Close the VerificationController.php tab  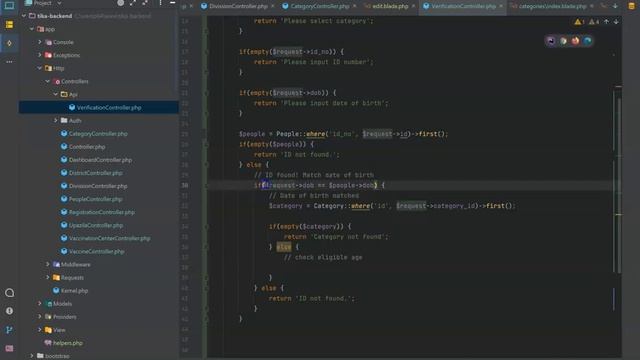tap(501, 6)
